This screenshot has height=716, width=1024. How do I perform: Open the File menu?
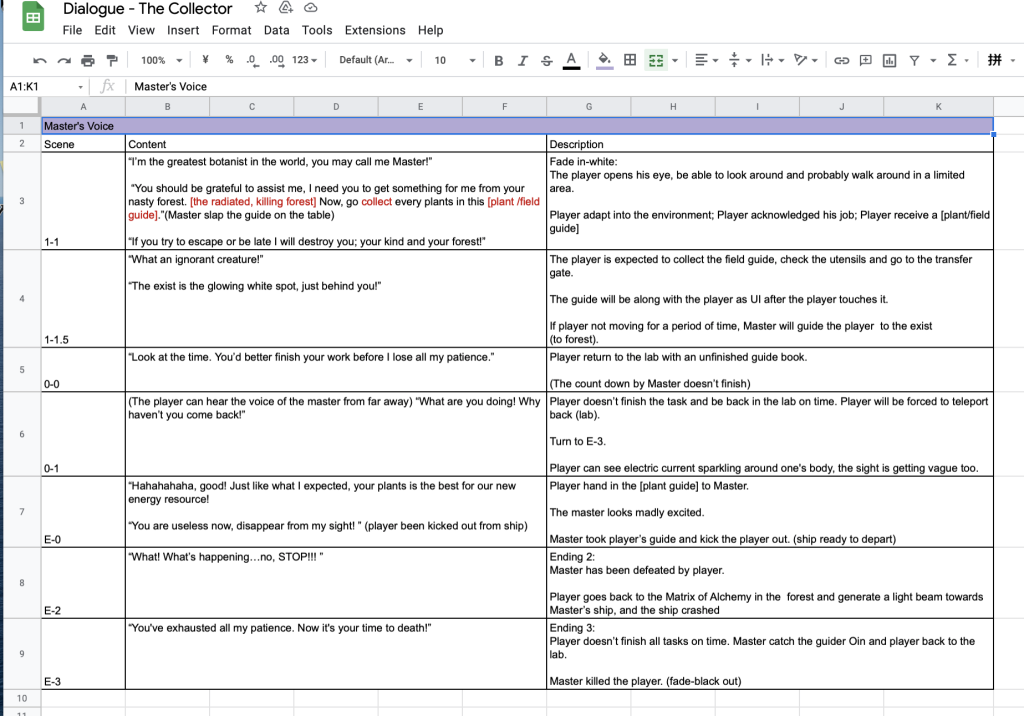coord(72,30)
